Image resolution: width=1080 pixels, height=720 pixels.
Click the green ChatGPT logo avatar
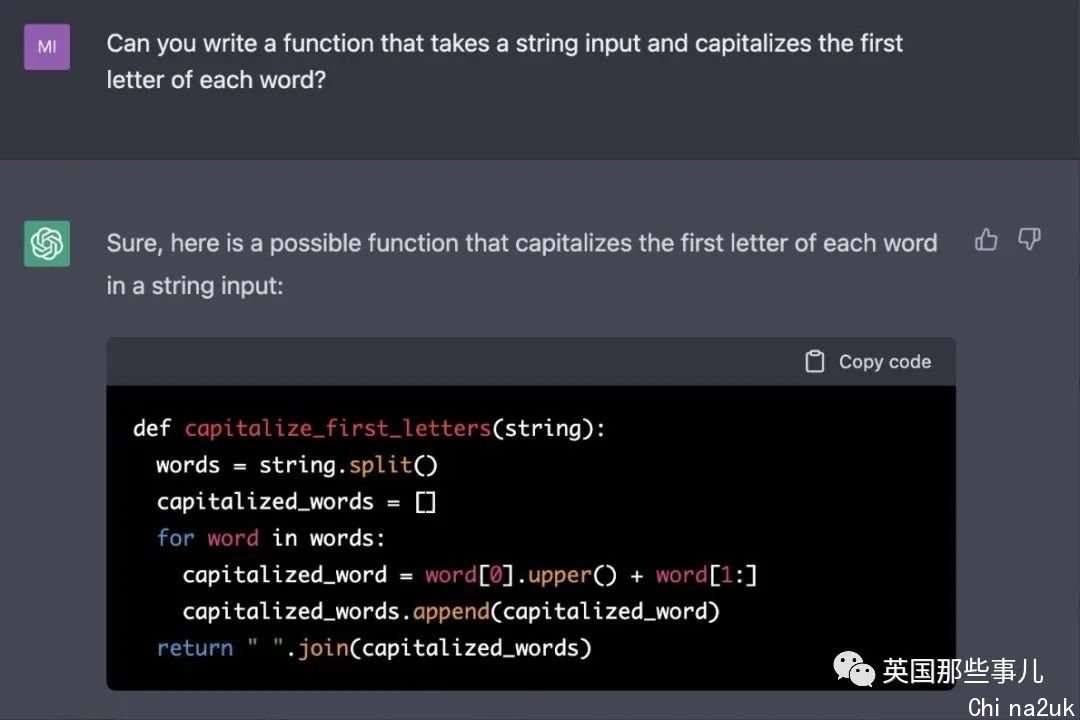[47, 243]
